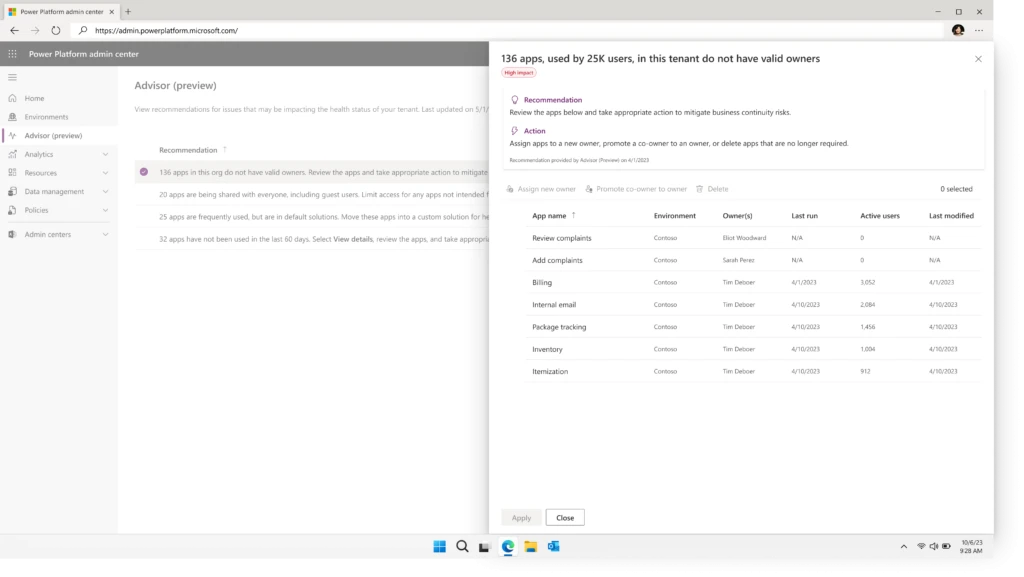The height and width of the screenshot is (577, 1024).
Task: Refresh the page with the reload icon
Action: (x=54, y=30)
